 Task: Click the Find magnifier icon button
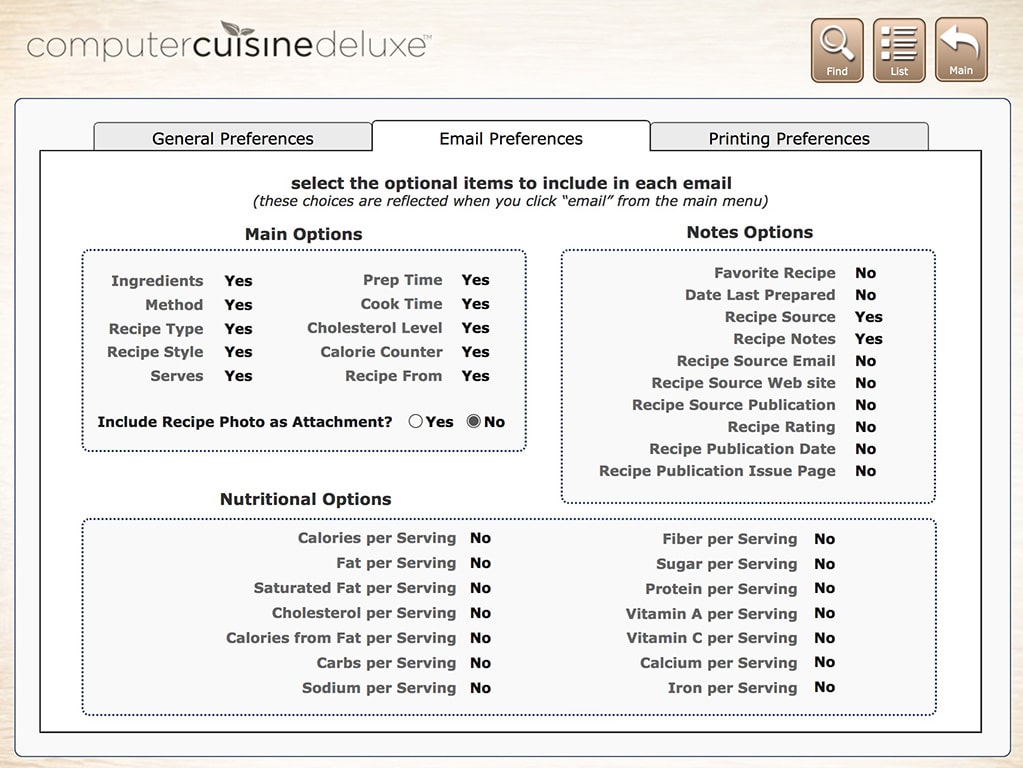[837, 50]
